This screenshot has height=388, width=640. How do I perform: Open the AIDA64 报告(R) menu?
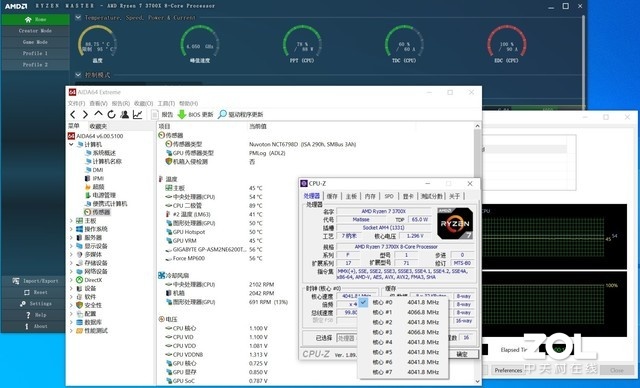[x=121, y=104]
